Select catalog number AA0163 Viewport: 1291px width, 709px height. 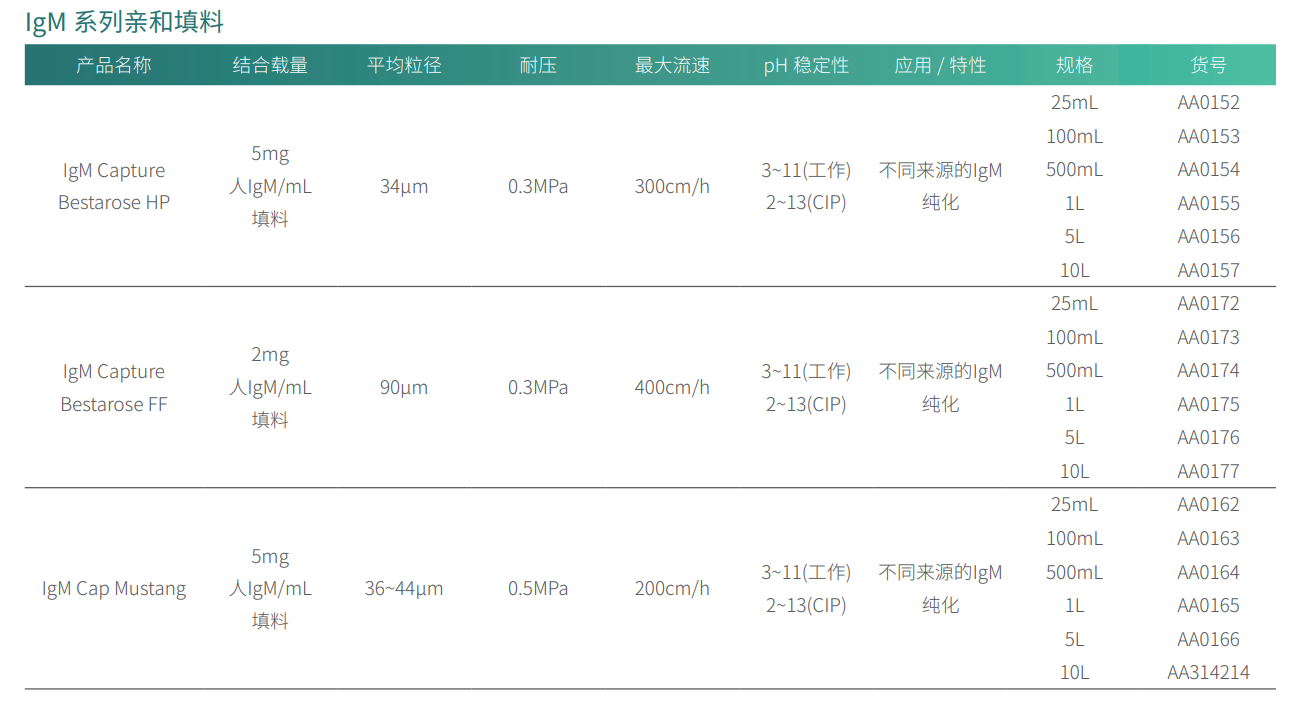[x=1208, y=538]
